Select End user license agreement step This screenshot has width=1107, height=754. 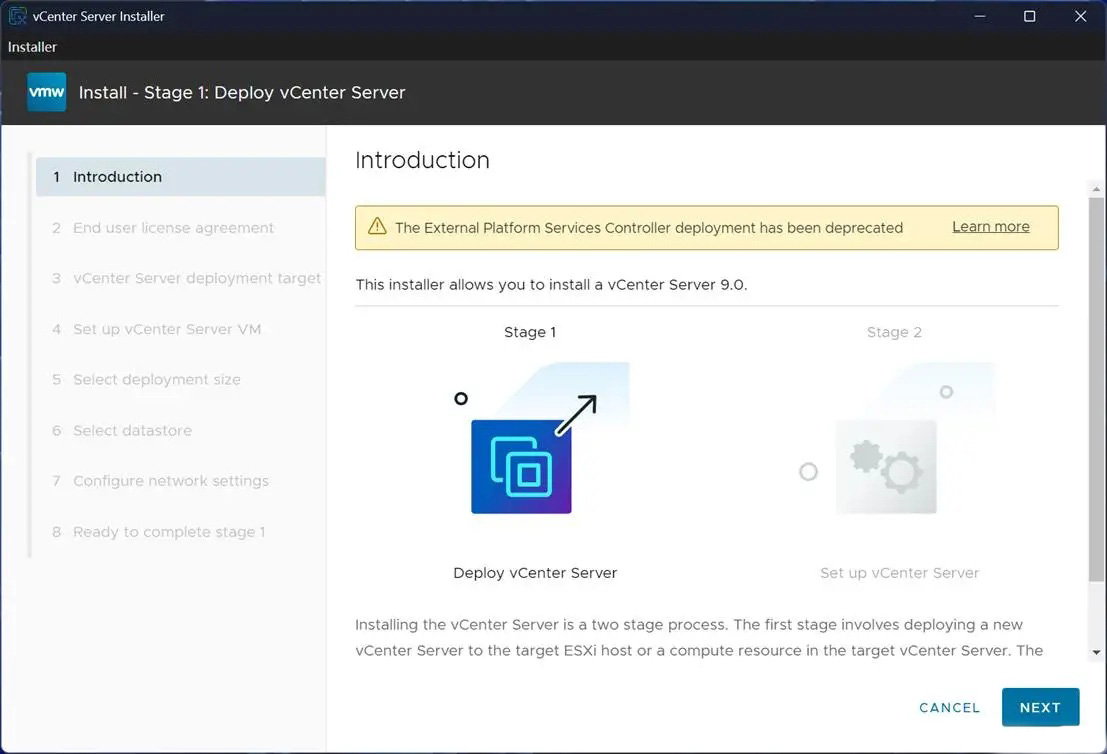click(x=173, y=227)
